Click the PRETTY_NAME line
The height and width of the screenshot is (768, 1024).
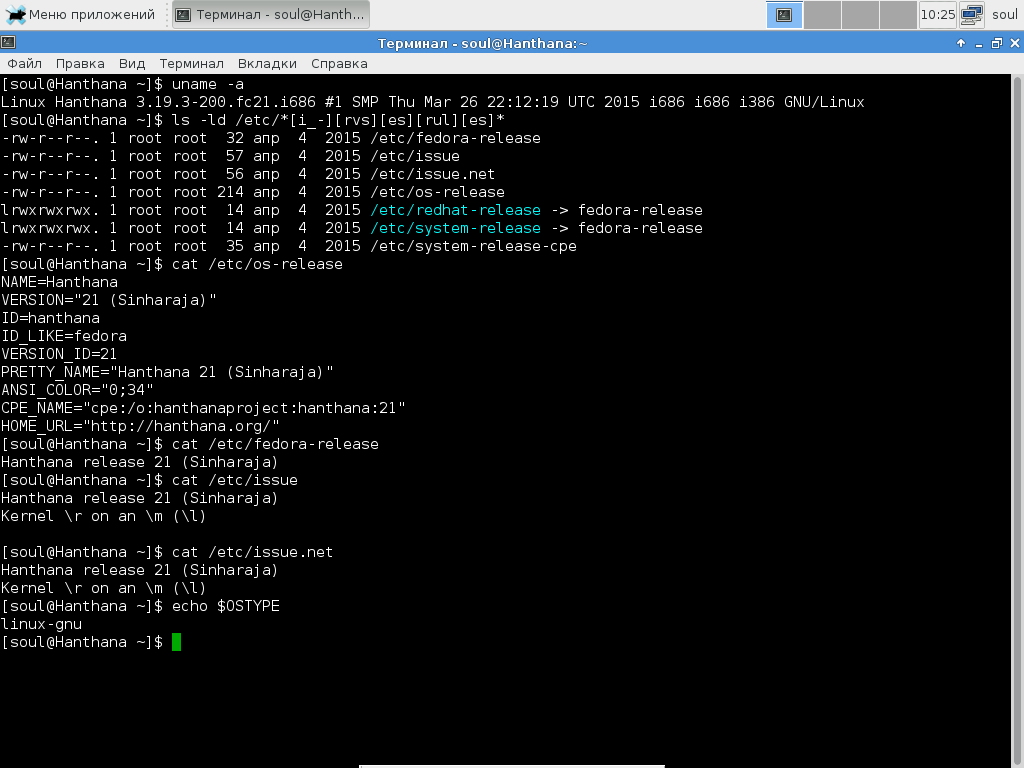(167, 372)
